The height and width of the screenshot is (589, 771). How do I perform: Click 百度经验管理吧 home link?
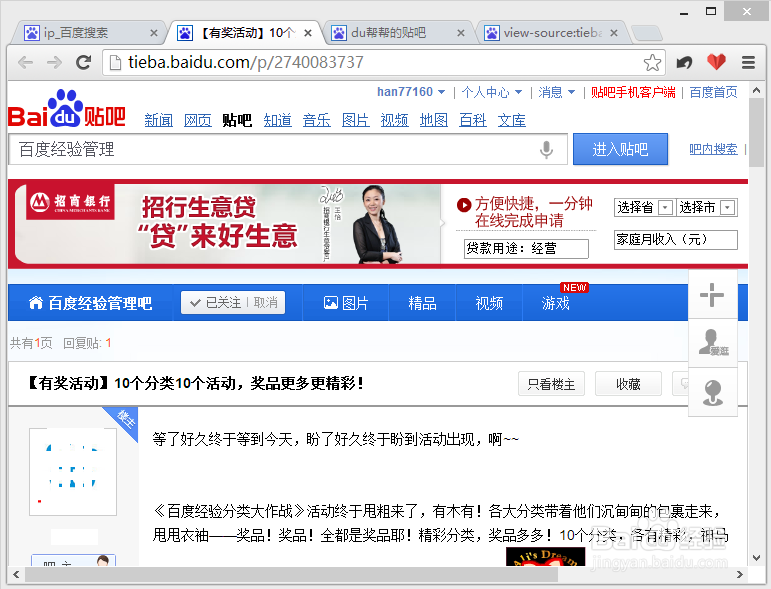click(90, 303)
